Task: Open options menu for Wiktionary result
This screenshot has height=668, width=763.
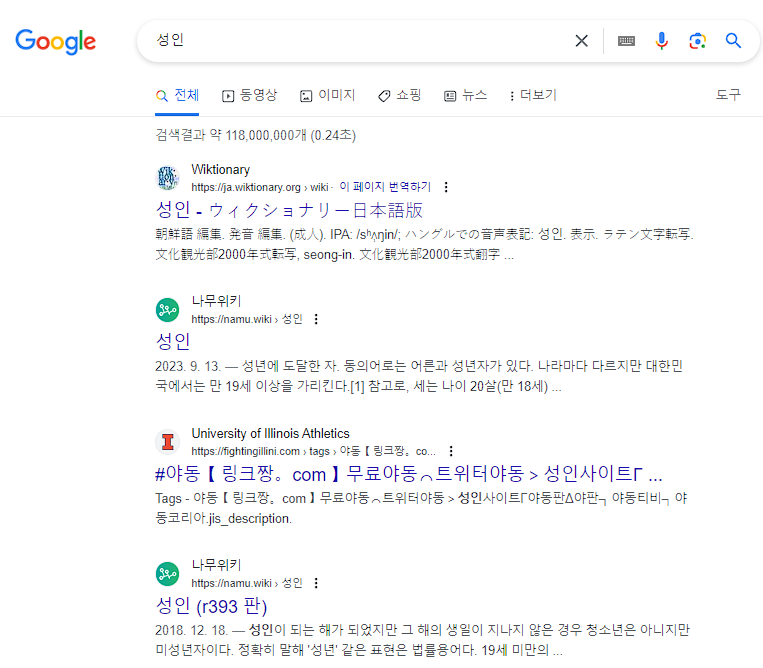Action: tap(446, 187)
